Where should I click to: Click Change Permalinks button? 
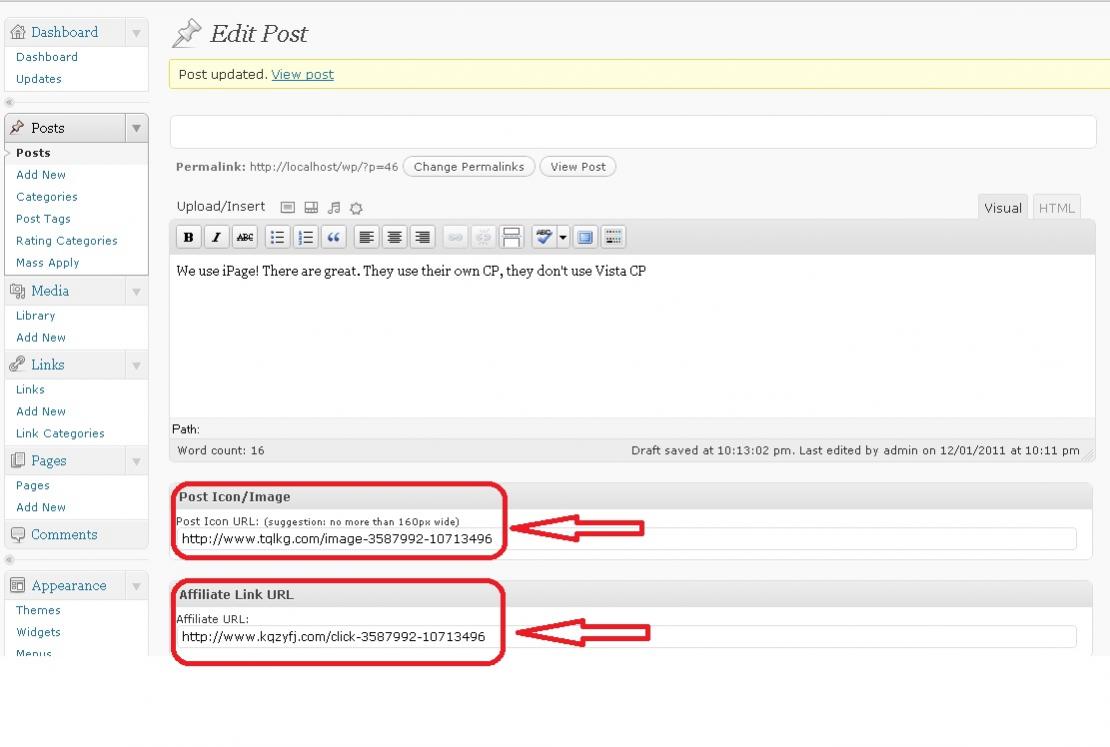[x=469, y=167]
